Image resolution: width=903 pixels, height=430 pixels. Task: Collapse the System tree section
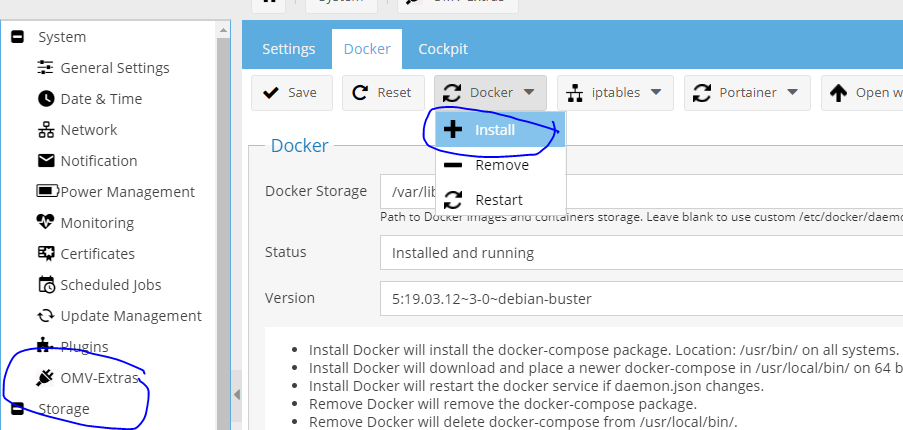(17, 37)
